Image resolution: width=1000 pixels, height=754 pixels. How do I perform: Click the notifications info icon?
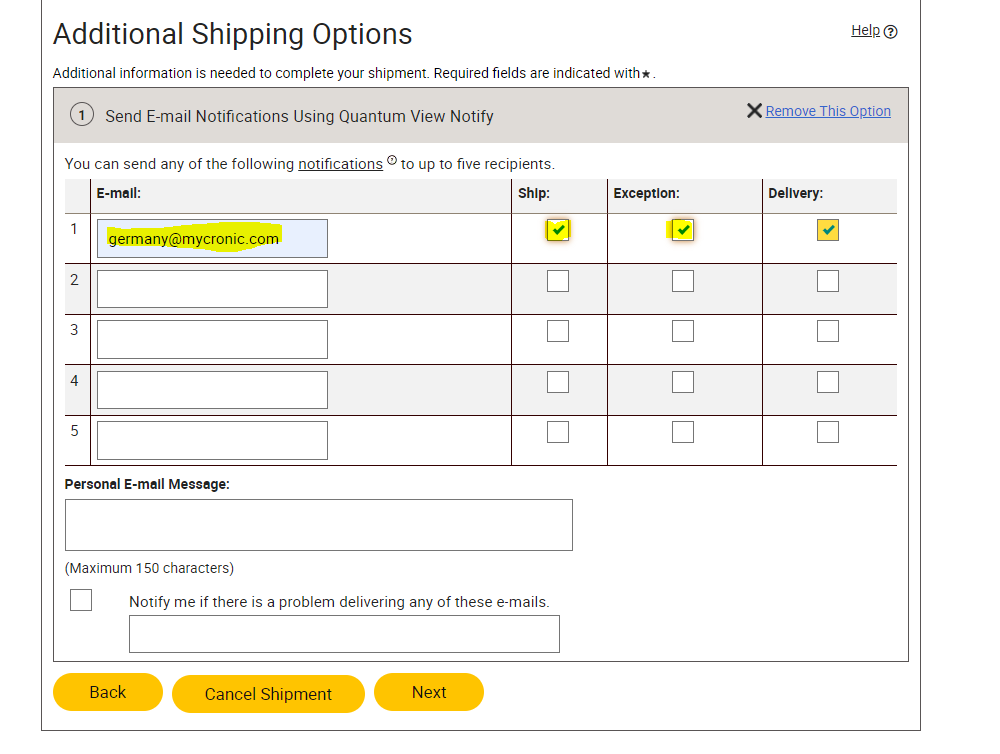[x=392, y=161]
